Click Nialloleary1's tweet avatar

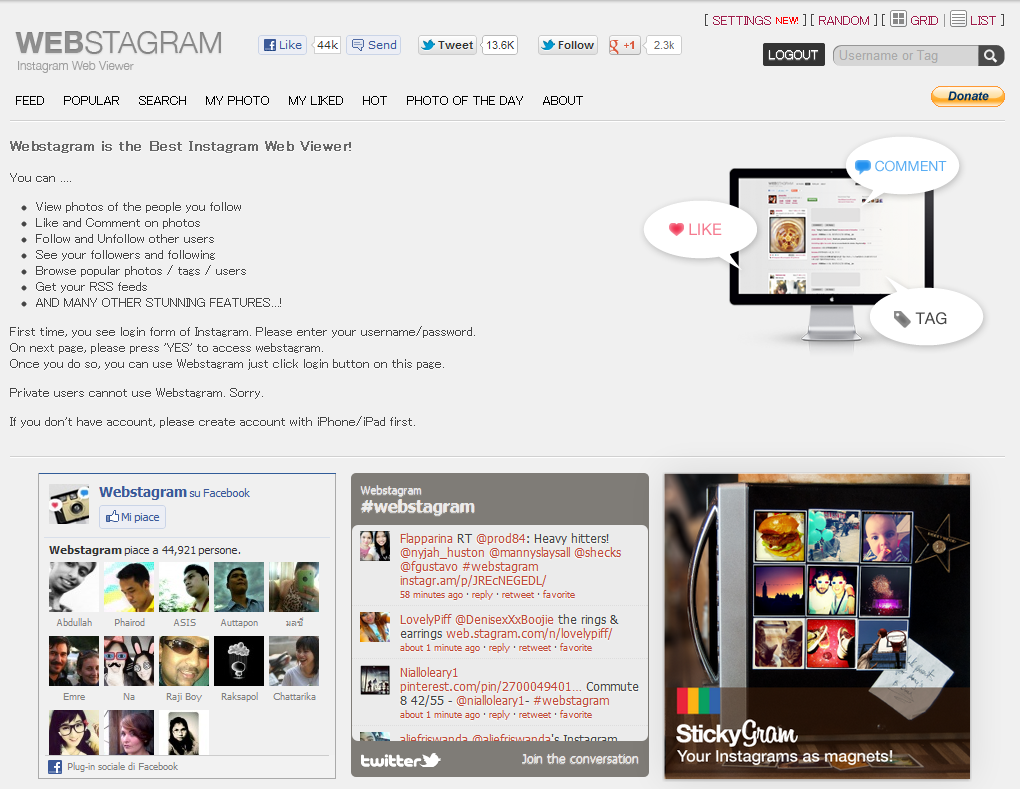[x=375, y=680]
